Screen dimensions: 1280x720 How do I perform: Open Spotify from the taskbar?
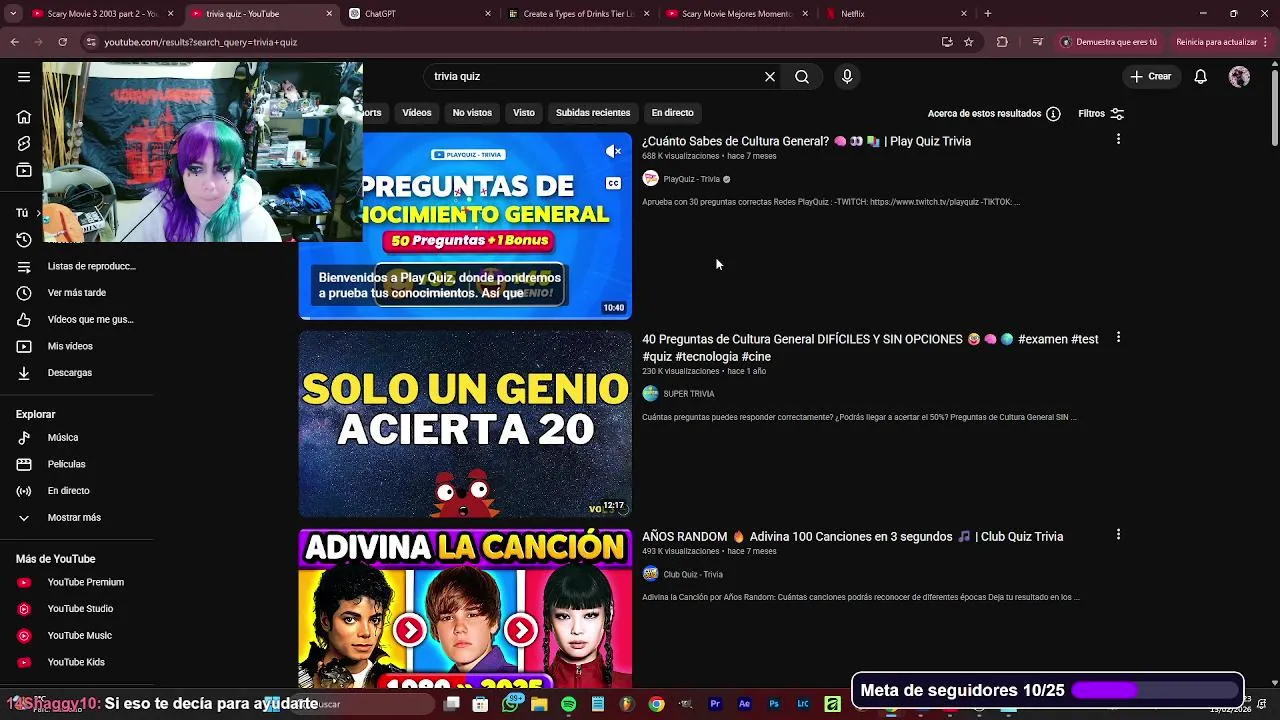coord(568,704)
